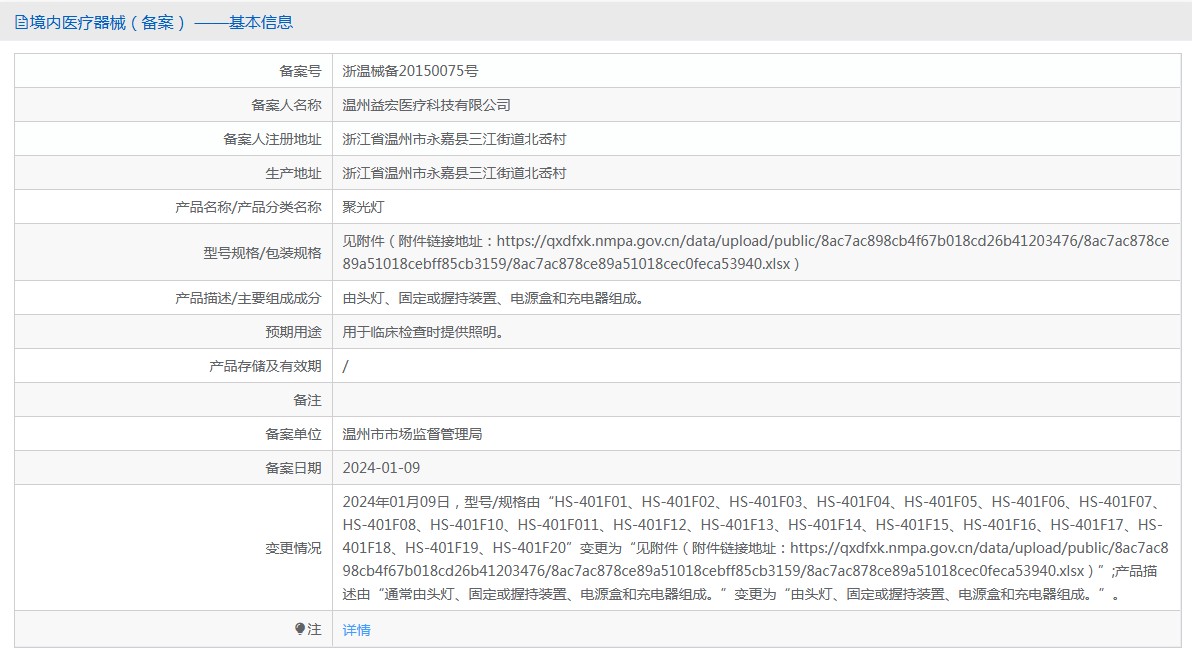Select the filing authority 温州市市场监督管理局
This screenshot has width=1192, height=659.
(x=412, y=434)
